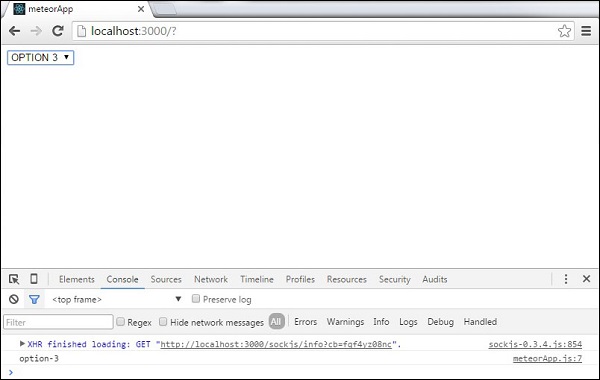Enable Preserve log checkbox
Image resolution: width=600 pixels, height=380 pixels.
(196, 298)
